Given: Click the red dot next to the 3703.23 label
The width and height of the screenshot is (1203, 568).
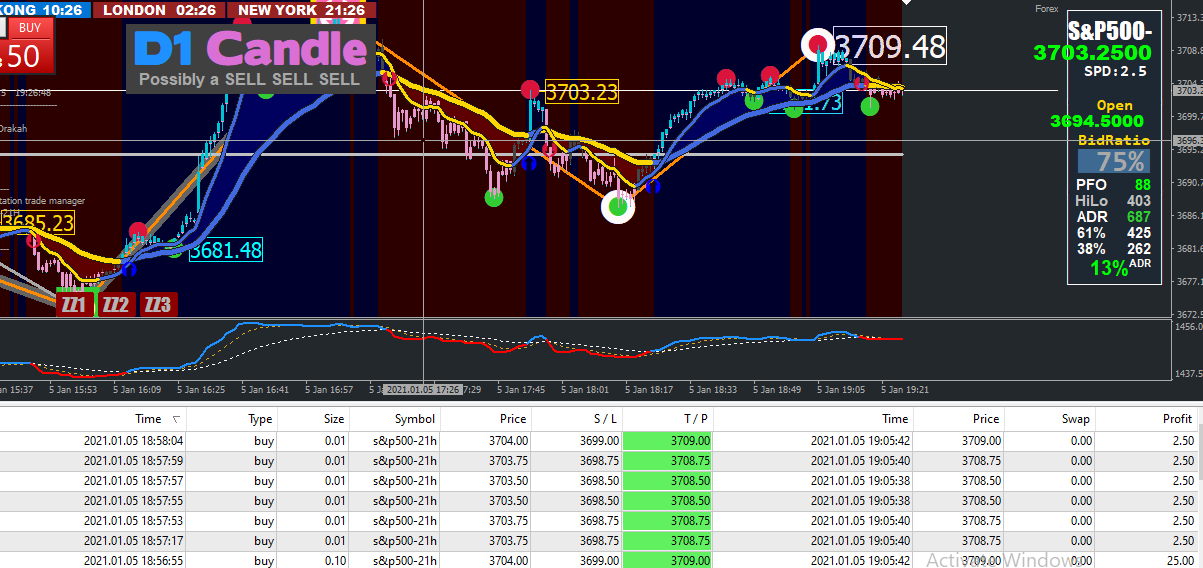Looking at the screenshot, I should (531, 91).
